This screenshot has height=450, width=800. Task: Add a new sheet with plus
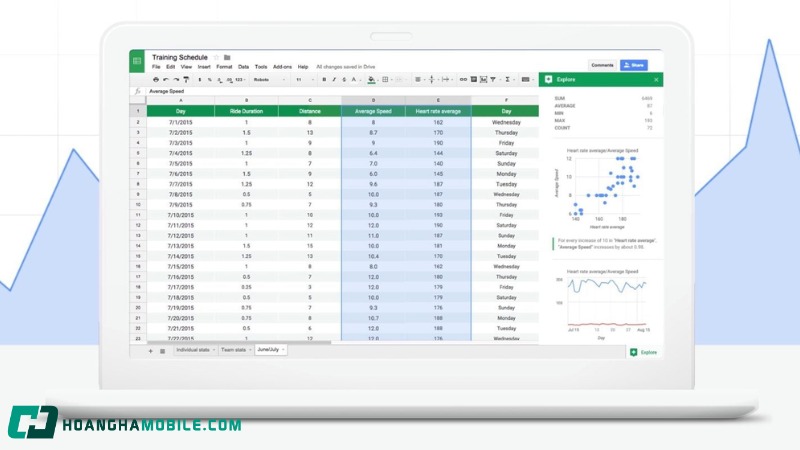151,351
